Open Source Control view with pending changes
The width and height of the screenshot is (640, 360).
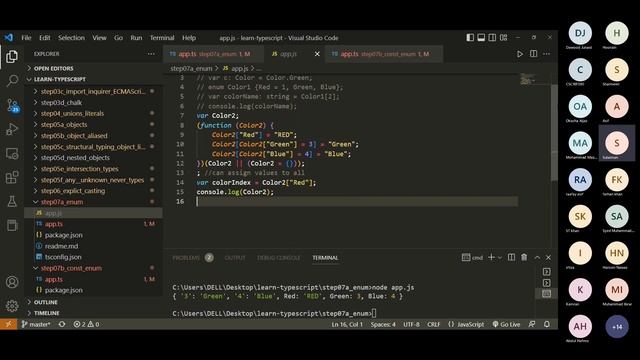click(x=12, y=105)
